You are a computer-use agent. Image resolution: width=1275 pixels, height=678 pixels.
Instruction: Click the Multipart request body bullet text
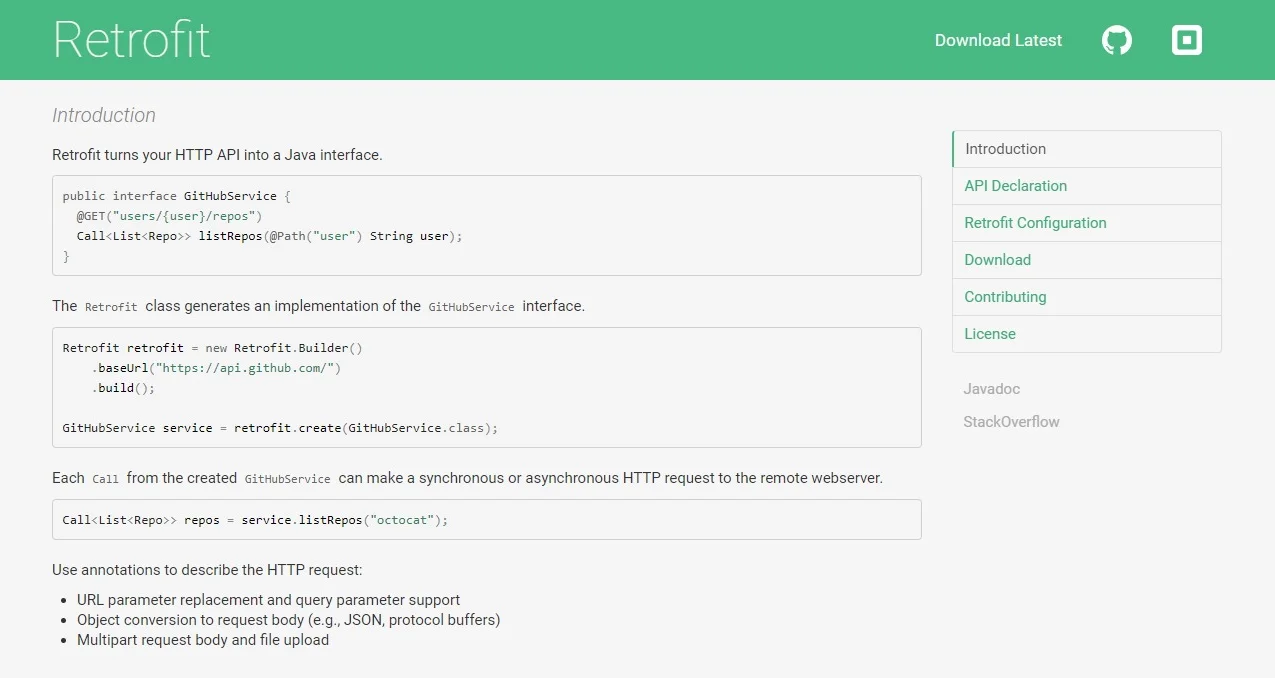click(203, 640)
